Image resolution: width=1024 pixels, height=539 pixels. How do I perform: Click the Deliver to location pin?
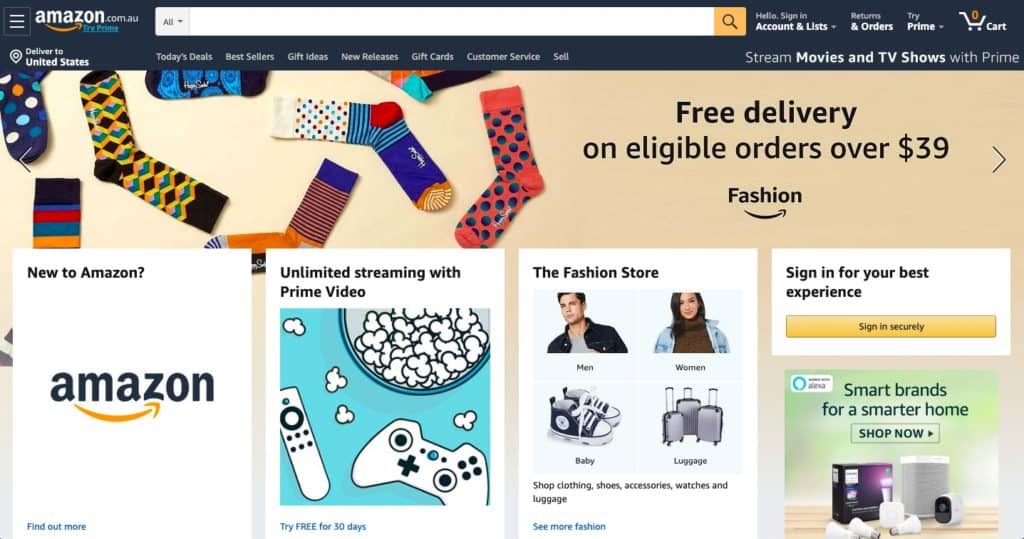(16, 56)
